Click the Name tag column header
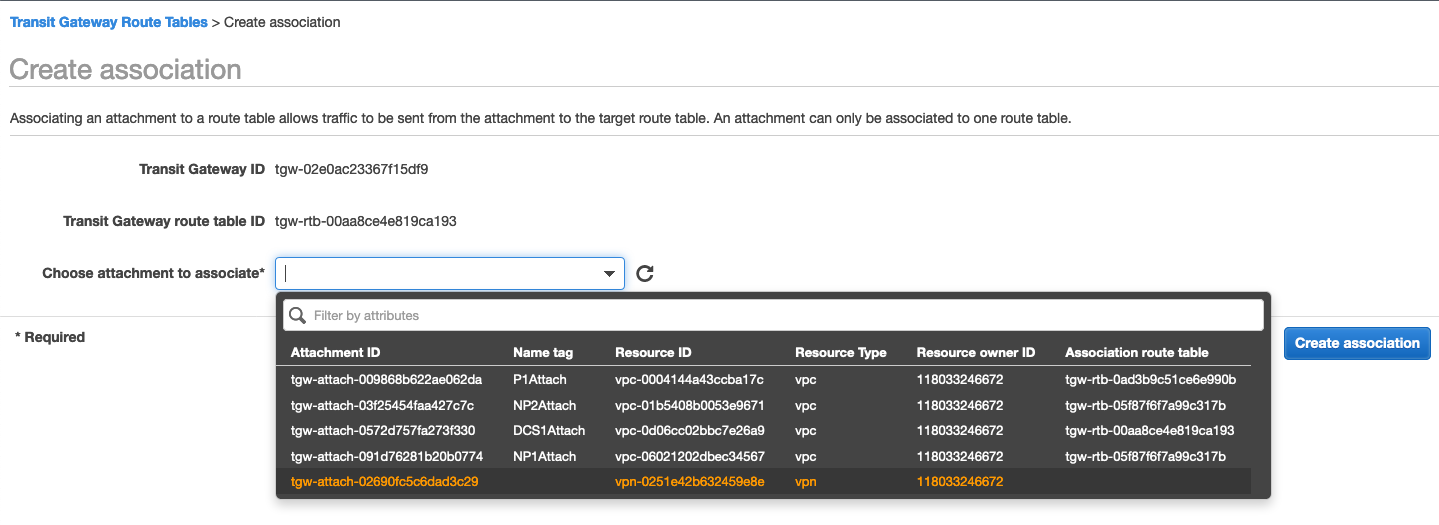This screenshot has height=525, width=1439. pos(543,353)
